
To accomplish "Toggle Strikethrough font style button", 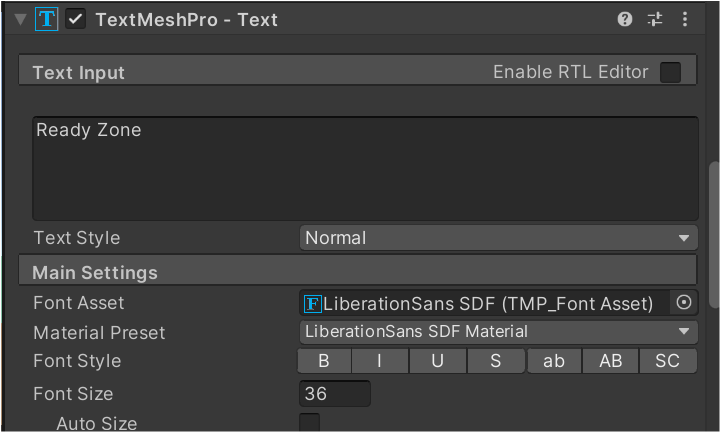I will (x=495, y=361).
